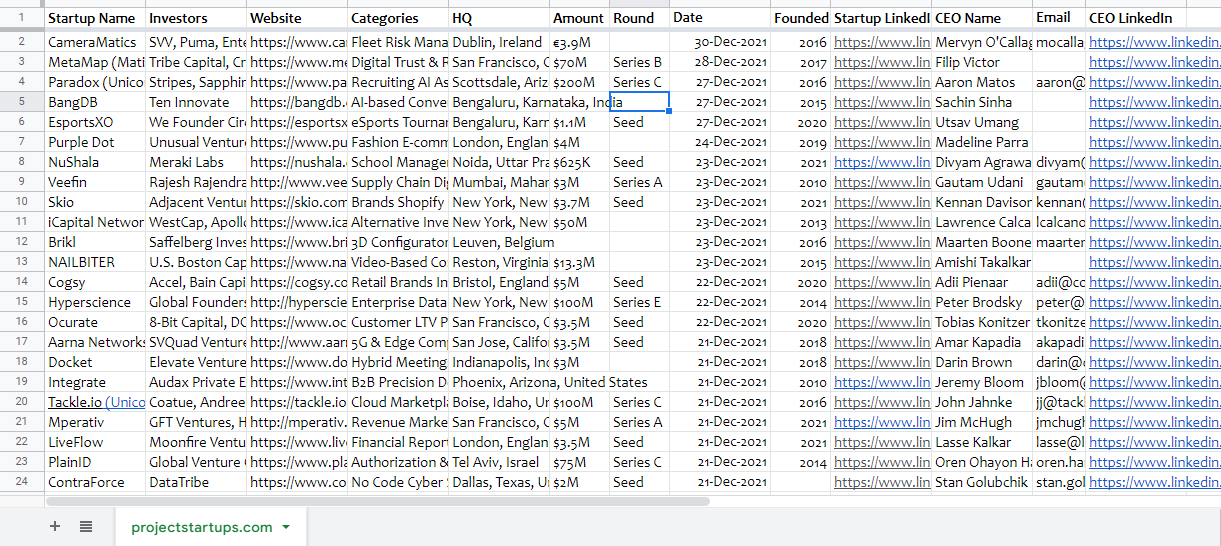This screenshot has height=546, width=1221.
Task: Select the Tel Aviv, Israel HQ cell
Action: (499, 462)
